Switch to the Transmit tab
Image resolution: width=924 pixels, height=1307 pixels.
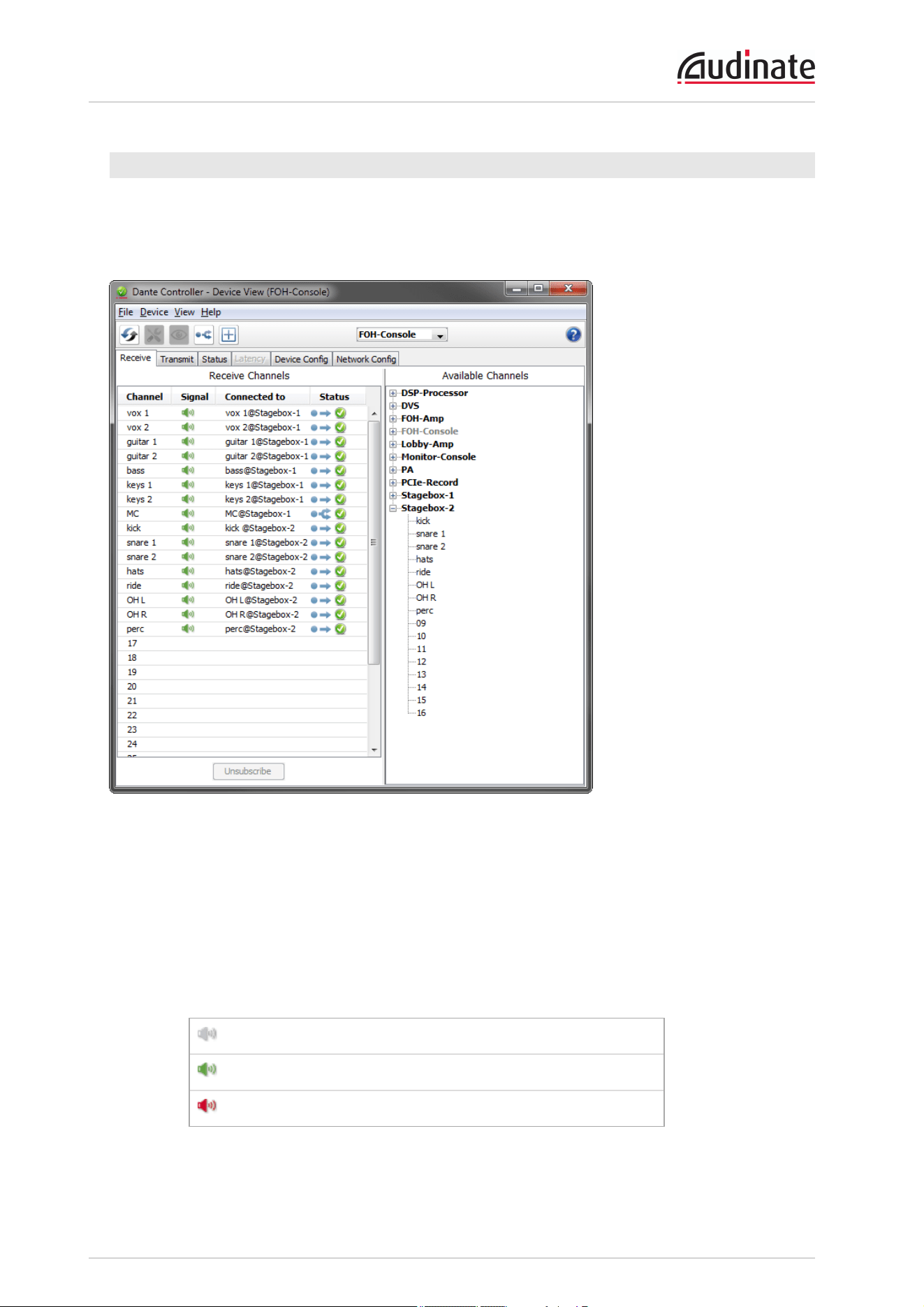click(x=177, y=359)
